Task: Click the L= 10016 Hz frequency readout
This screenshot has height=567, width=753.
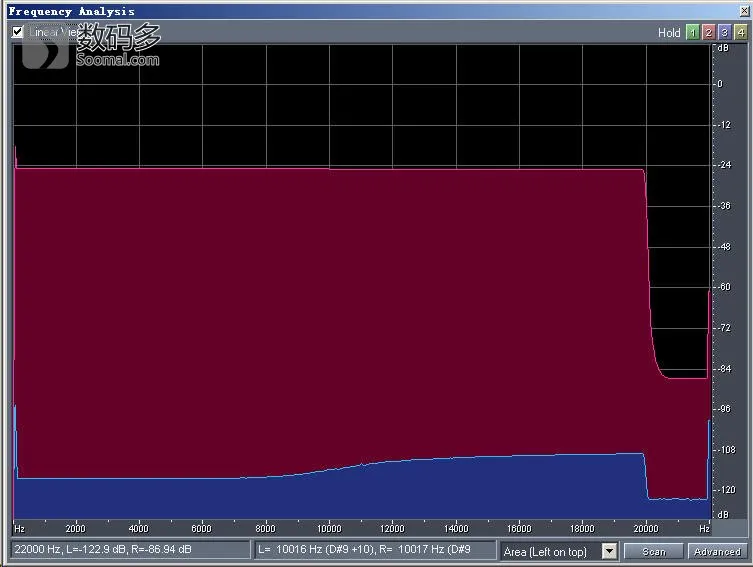Action: [x=375, y=550]
